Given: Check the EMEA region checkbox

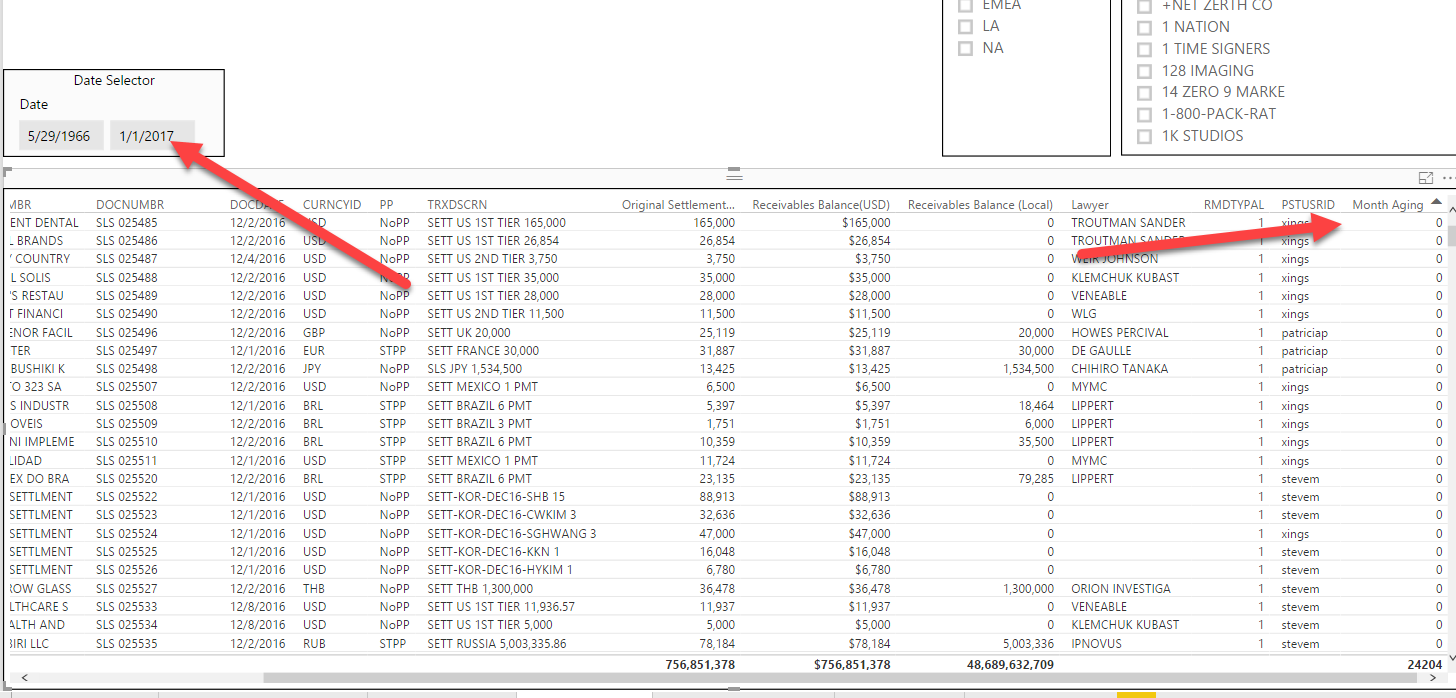Looking at the screenshot, I should pyautogui.click(x=965, y=5).
